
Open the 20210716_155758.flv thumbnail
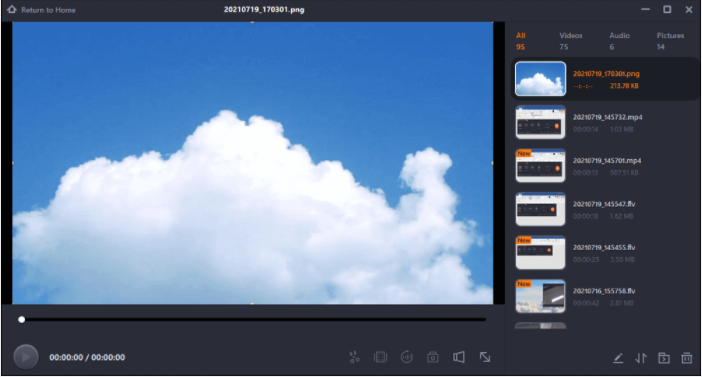pyautogui.click(x=540, y=296)
